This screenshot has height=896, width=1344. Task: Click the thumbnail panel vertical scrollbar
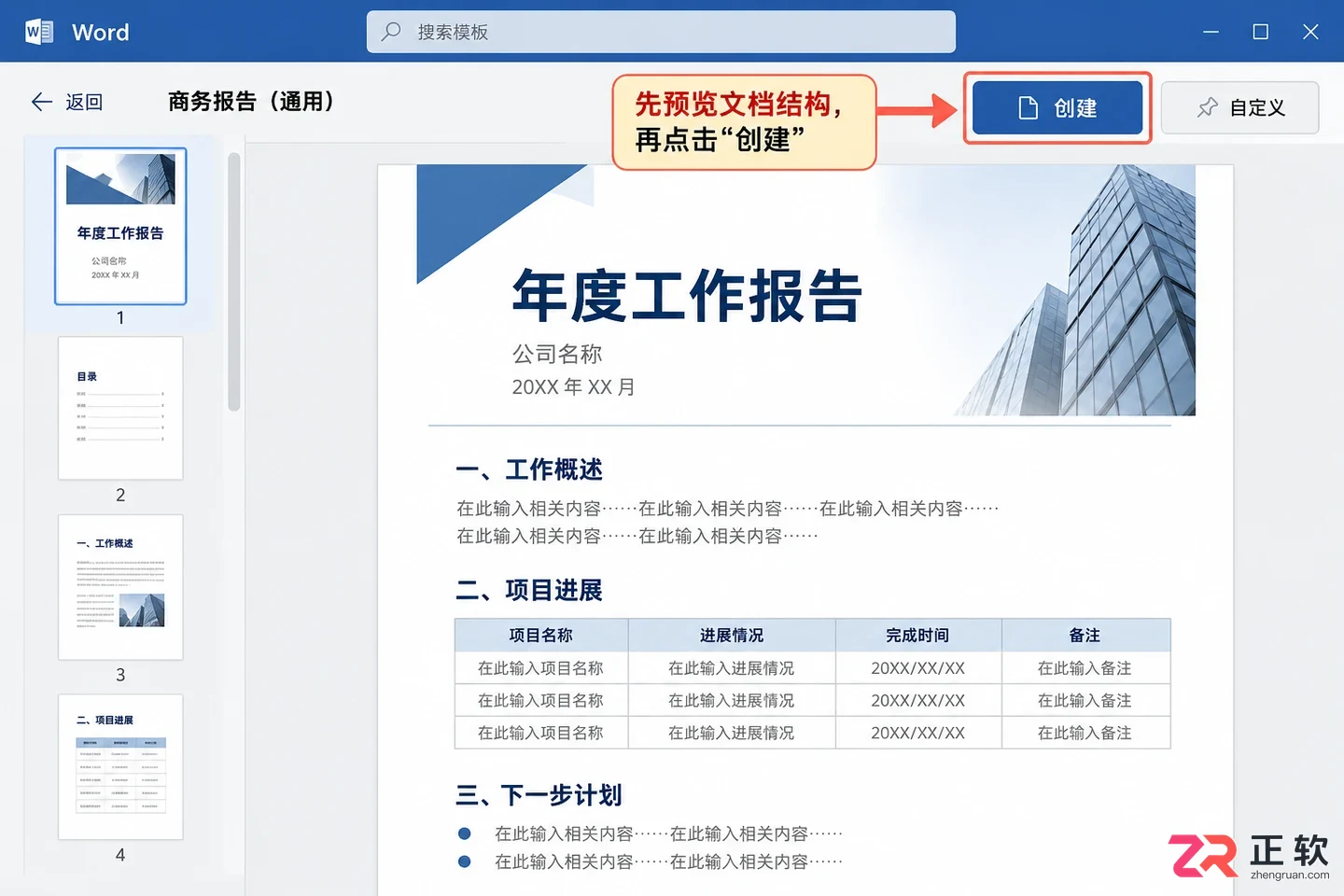click(x=234, y=282)
